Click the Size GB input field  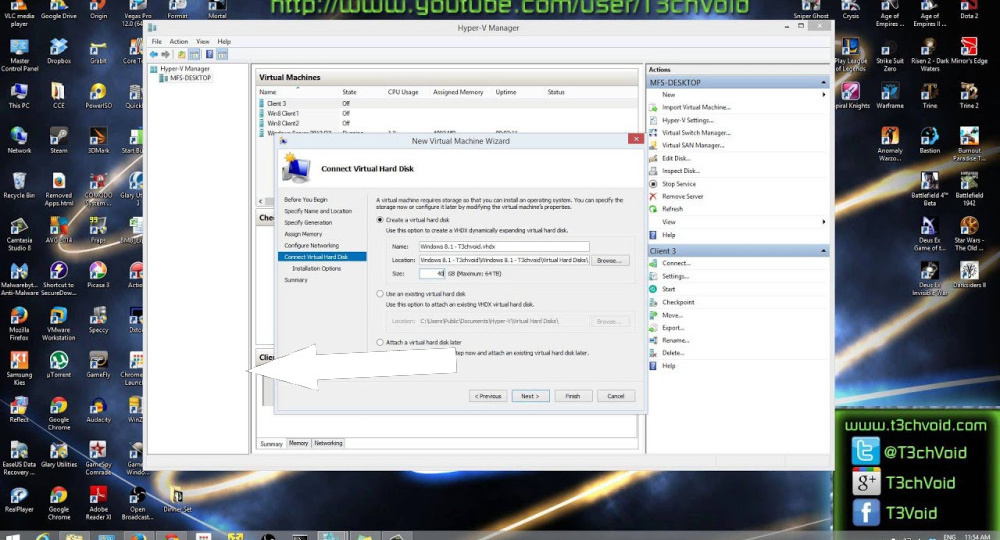point(432,274)
